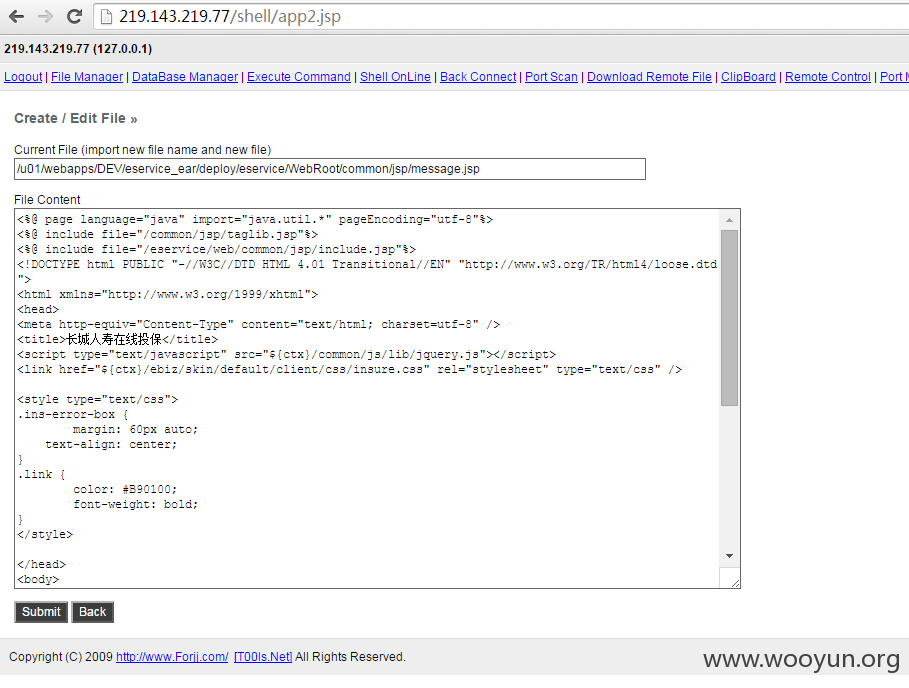Screen dimensions: 909x688
Task: Click the textarea scrollbar down arrow
Action: click(729, 556)
